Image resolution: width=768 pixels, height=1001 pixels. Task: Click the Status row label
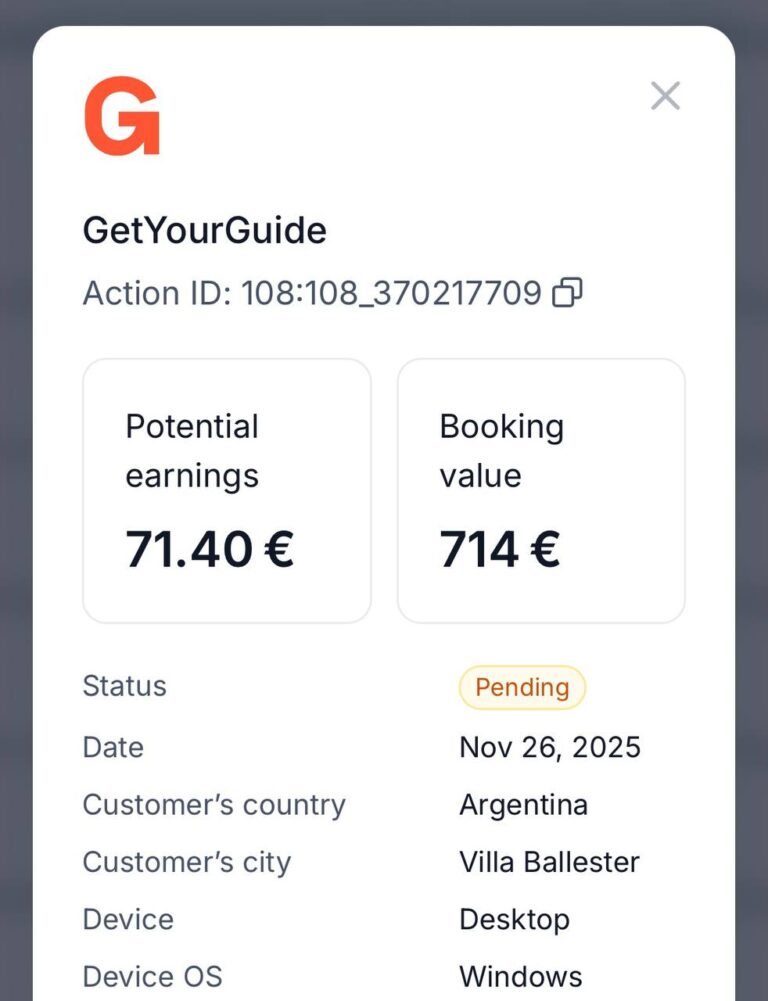click(x=124, y=686)
